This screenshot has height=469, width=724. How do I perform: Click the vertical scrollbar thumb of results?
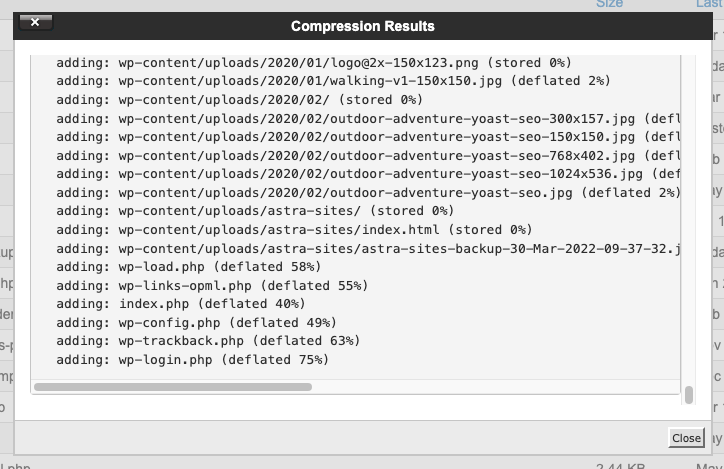[x=688, y=395]
